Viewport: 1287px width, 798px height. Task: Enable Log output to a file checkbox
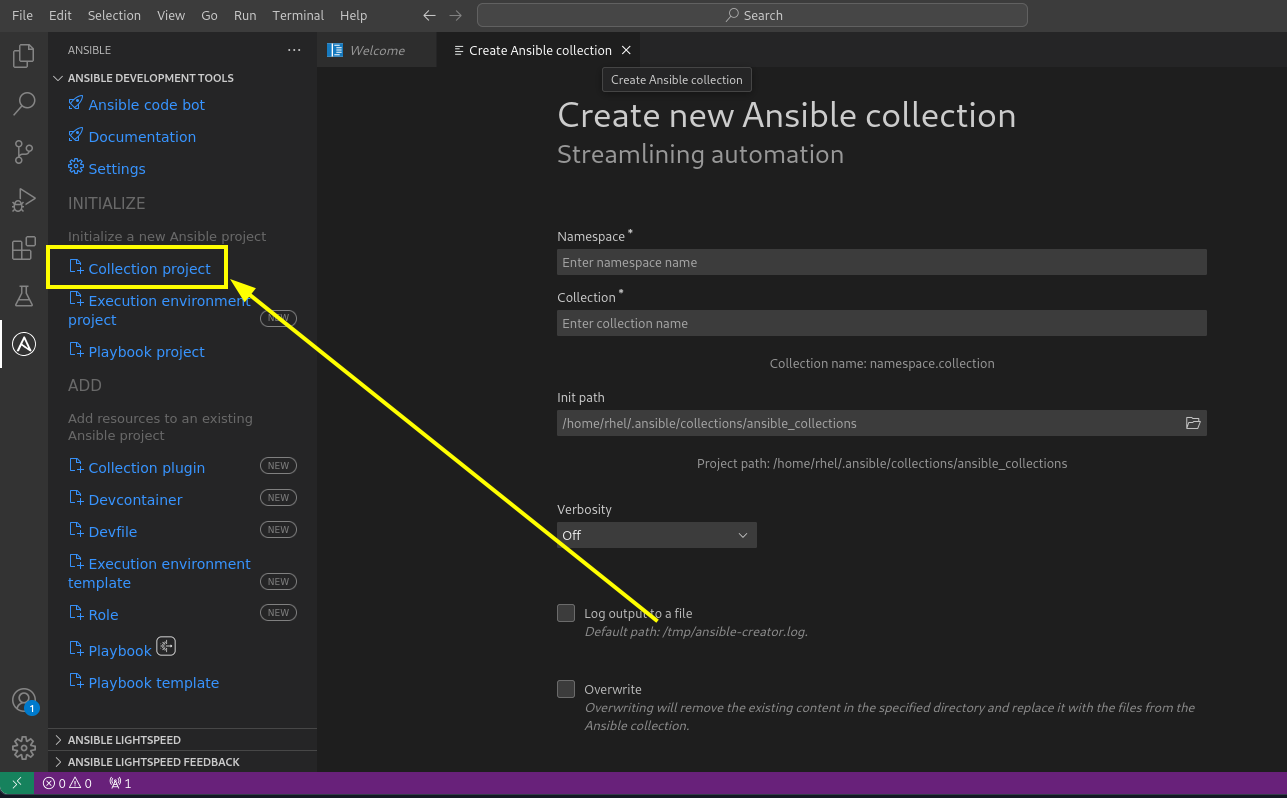point(566,613)
